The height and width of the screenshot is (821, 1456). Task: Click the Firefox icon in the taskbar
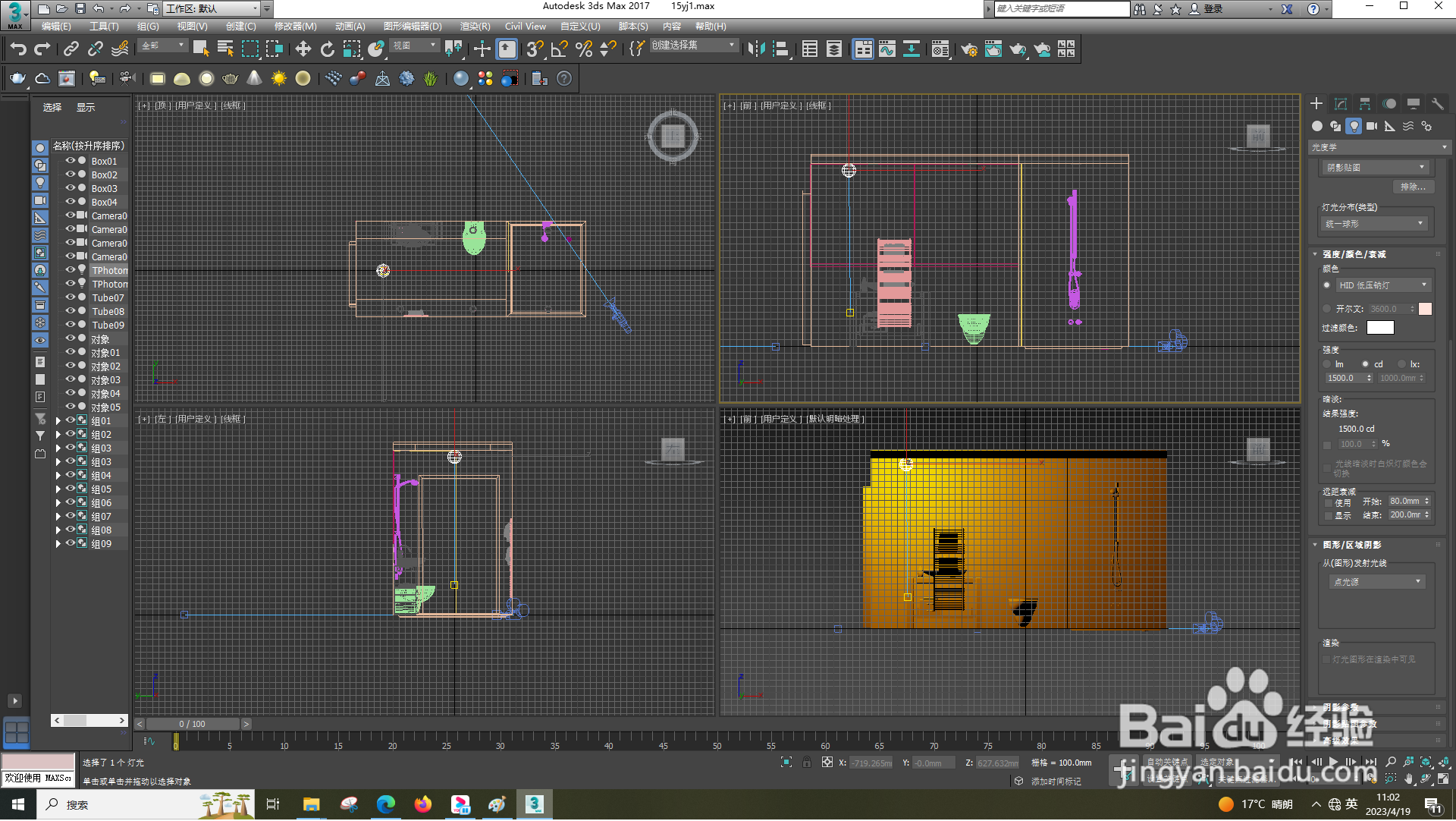pos(423,805)
